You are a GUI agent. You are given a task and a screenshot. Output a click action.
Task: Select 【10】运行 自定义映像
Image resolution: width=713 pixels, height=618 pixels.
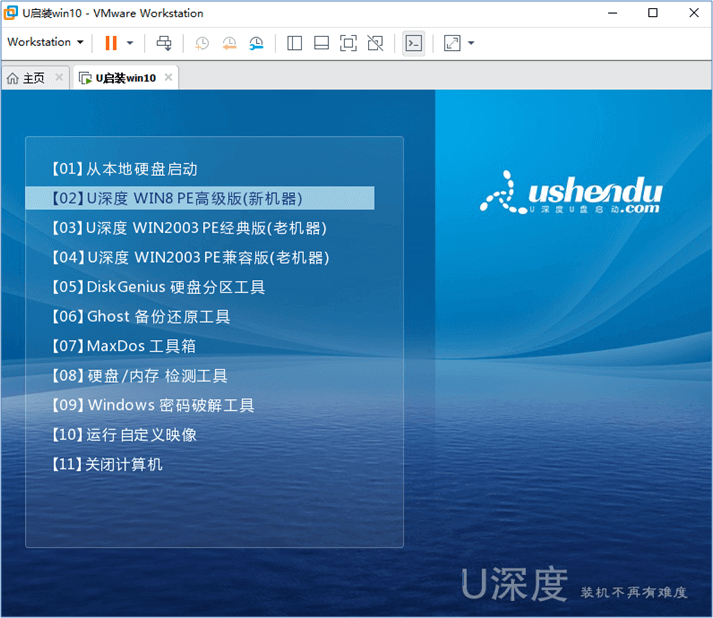coord(124,435)
